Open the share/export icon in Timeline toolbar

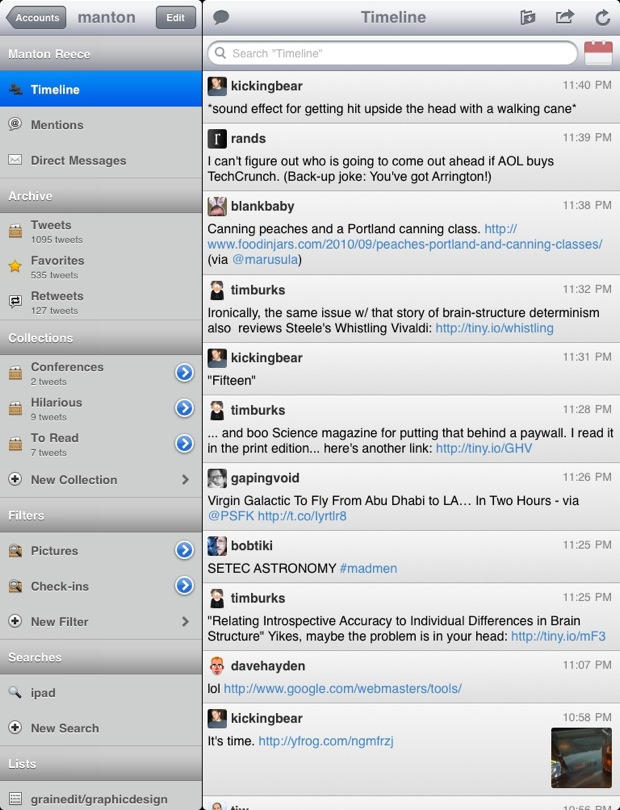pos(564,17)
